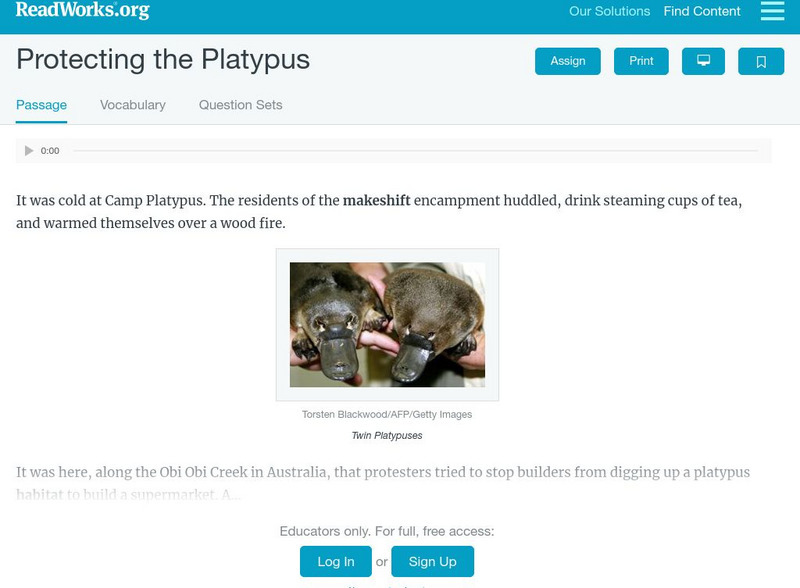Screen dimensions: 800x588
Task: Bookmark this passage
Action: pyautogui.click(x=761, y=60)
